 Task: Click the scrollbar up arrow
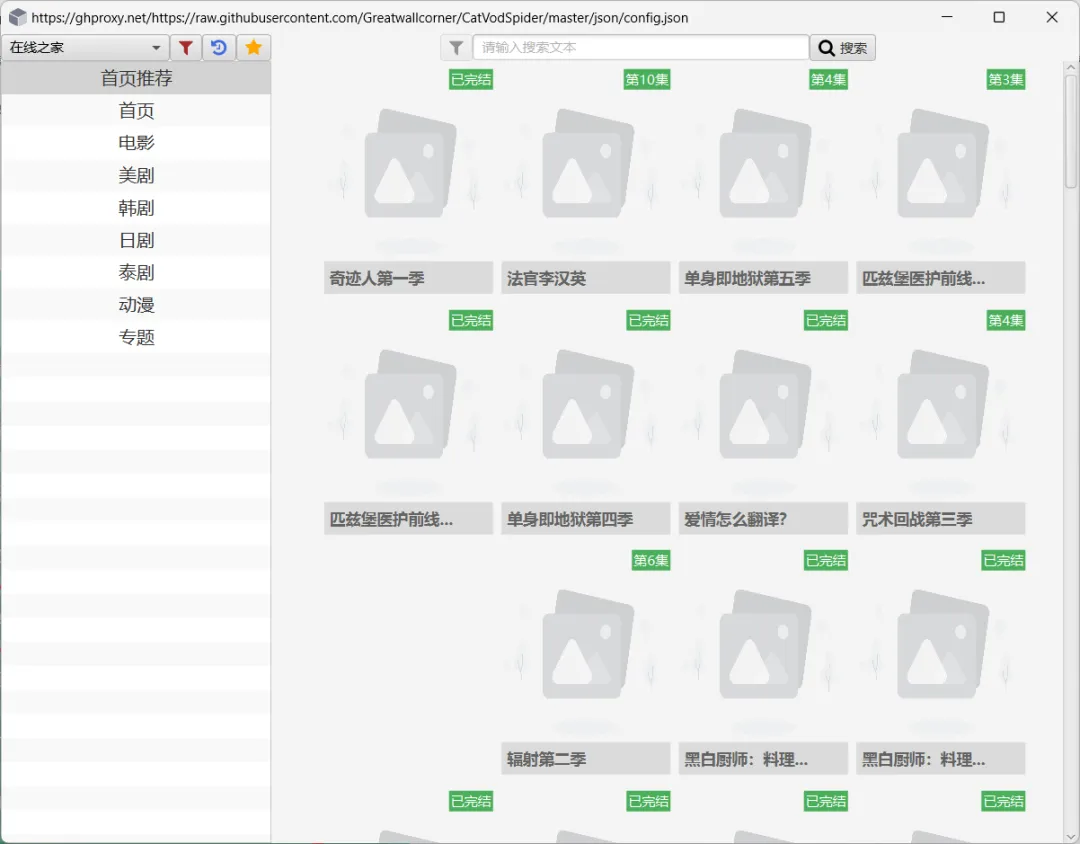click(1070, 68)
